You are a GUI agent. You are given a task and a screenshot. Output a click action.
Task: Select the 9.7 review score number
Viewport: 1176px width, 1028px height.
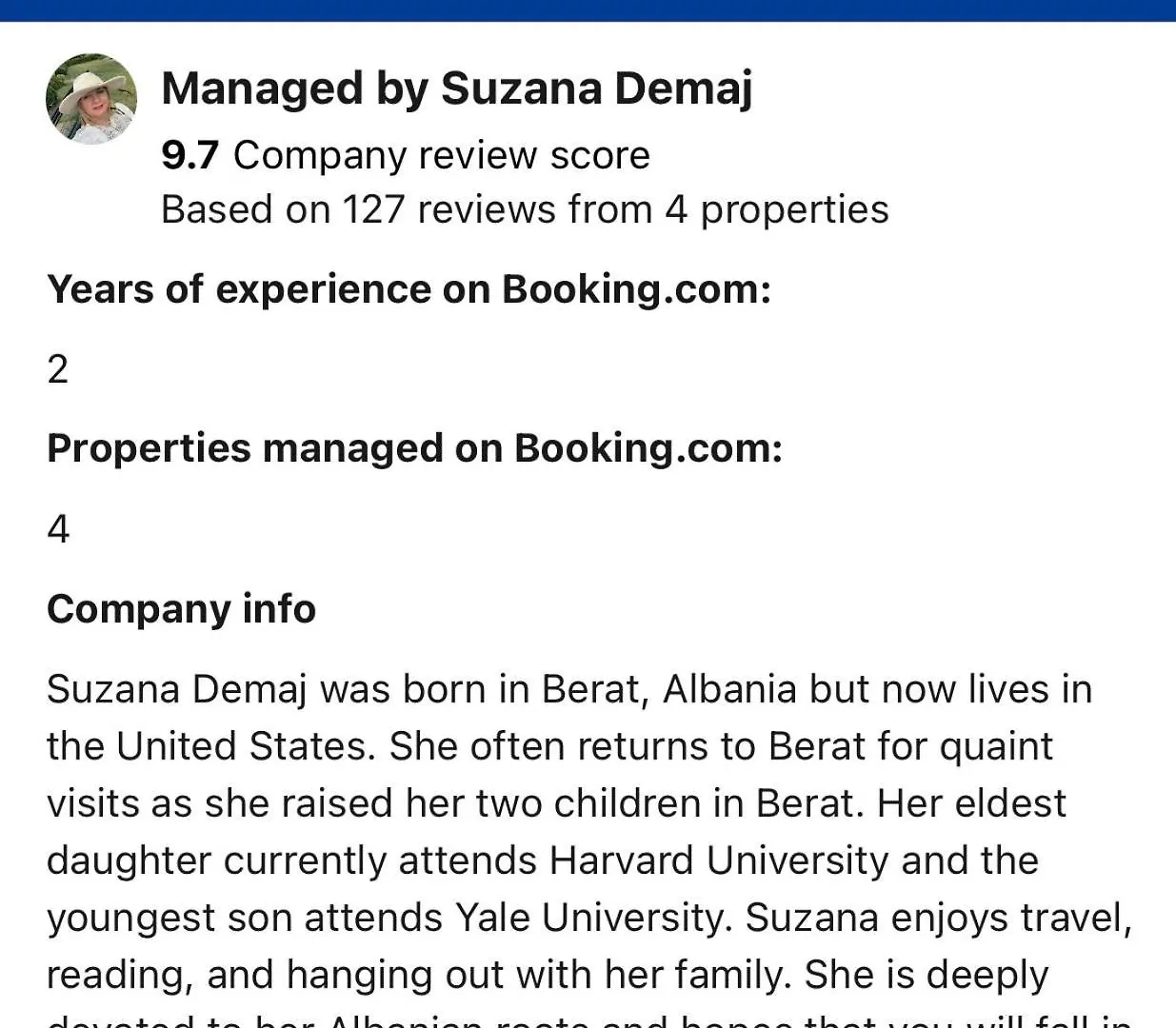190,155
